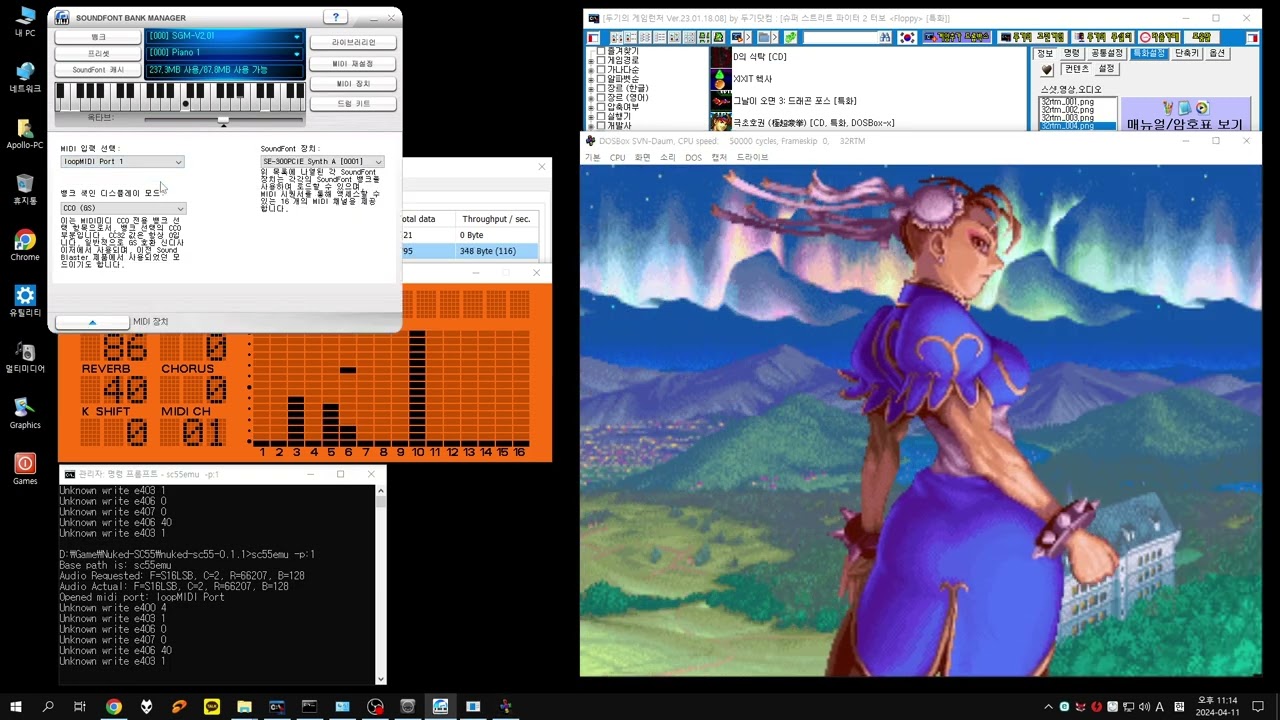Toggle the 장르 (영어) checkbox
Screen dimensions: 1280x720
601,98
